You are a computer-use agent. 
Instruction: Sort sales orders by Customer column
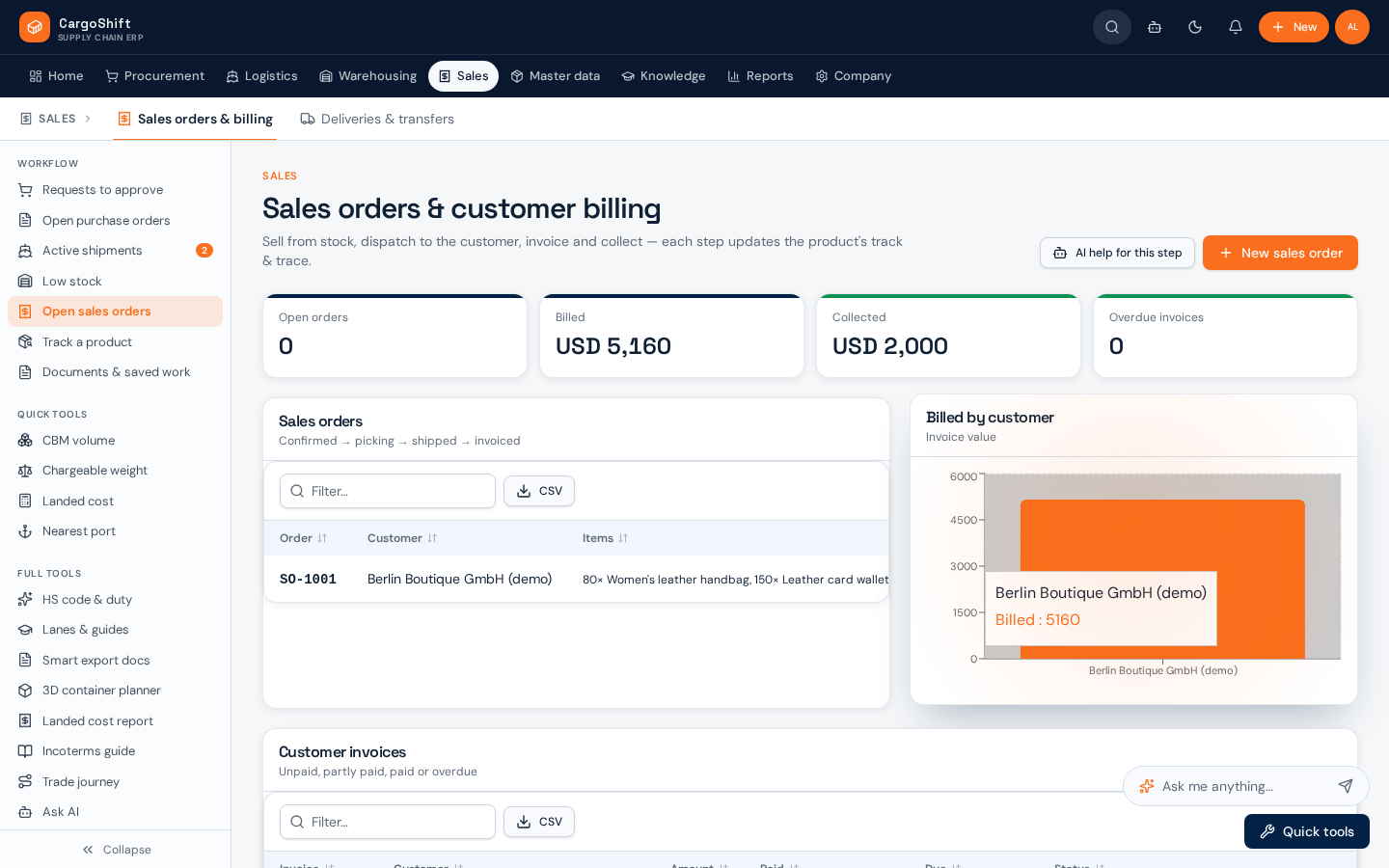pos(402,538)
